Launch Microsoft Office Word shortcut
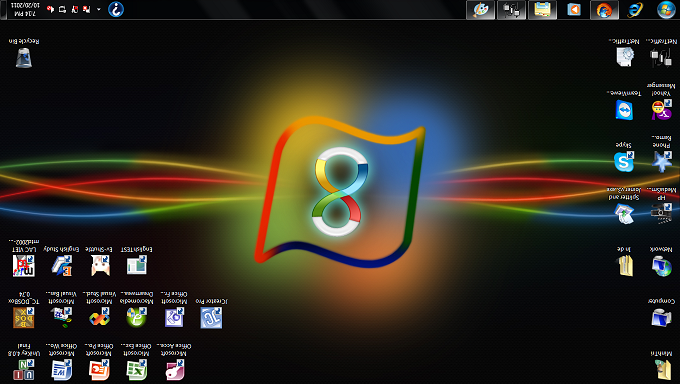 point(61,362)
